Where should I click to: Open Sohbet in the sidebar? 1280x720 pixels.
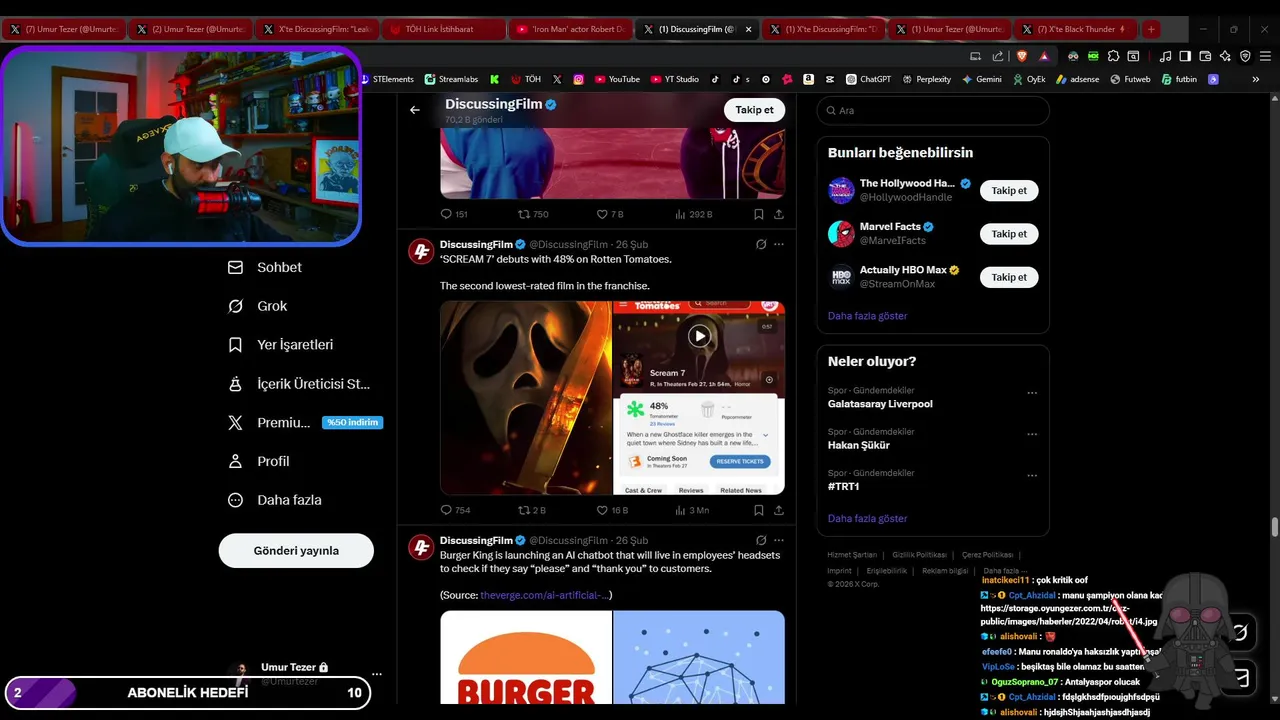click(x=266, y=267)
